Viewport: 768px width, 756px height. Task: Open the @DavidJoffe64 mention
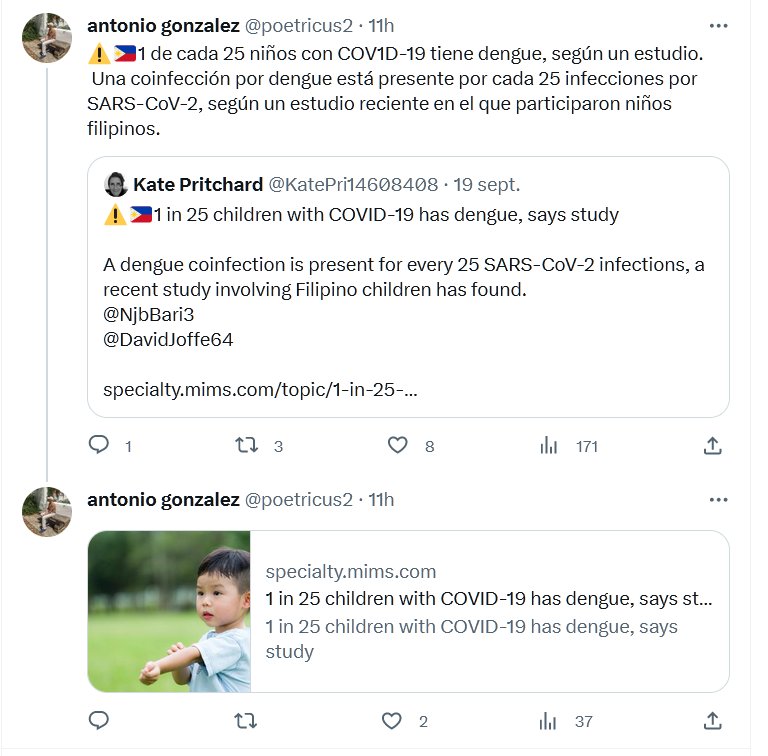168,340
